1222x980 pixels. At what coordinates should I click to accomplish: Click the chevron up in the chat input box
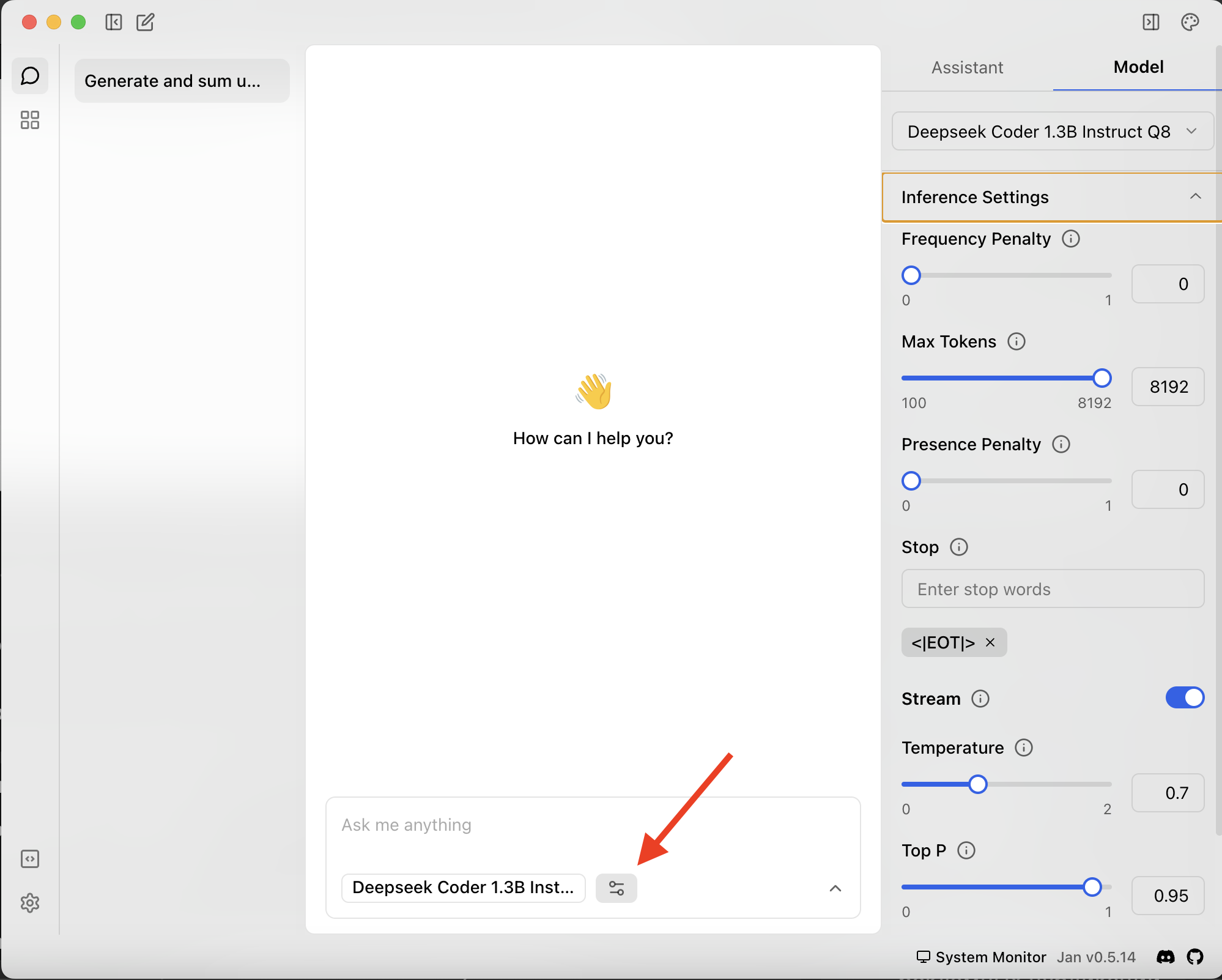click(x=835, y=888)
